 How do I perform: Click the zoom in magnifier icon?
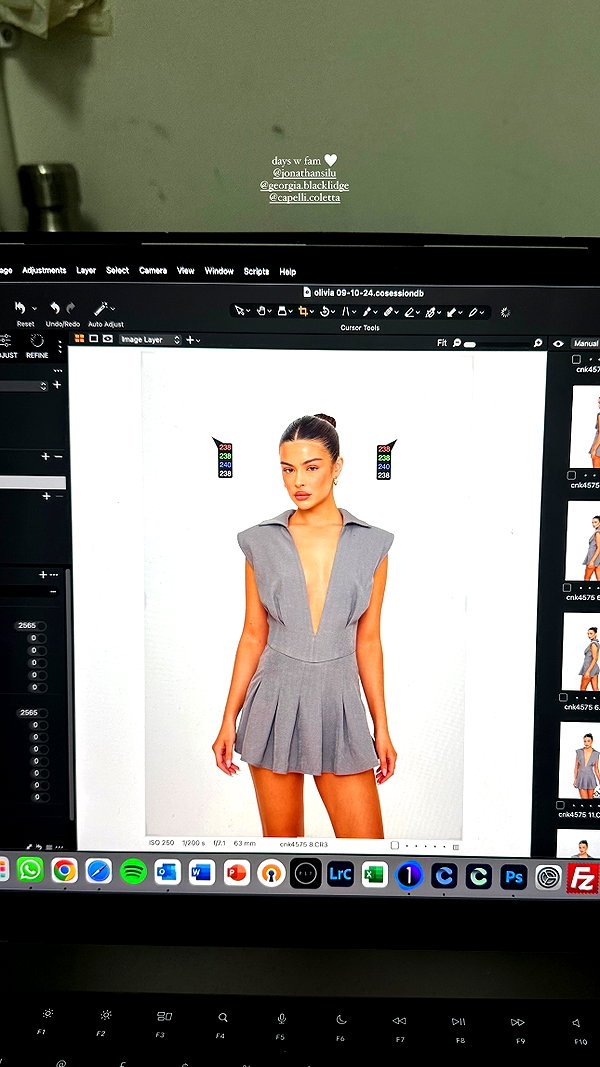(x=537, y=343)
